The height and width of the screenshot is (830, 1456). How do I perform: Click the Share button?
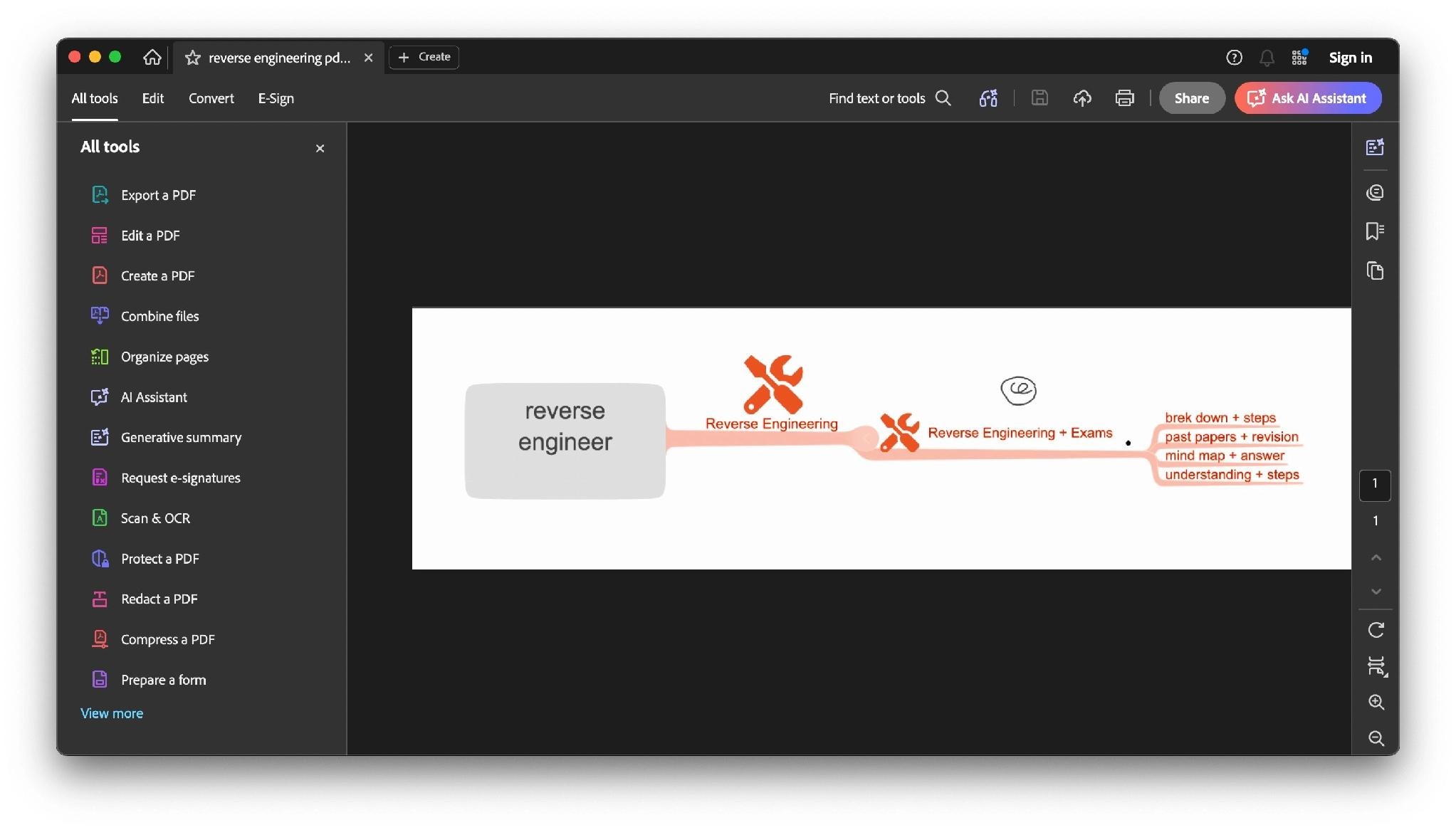pyautogui.click(x=1191, y=98)
